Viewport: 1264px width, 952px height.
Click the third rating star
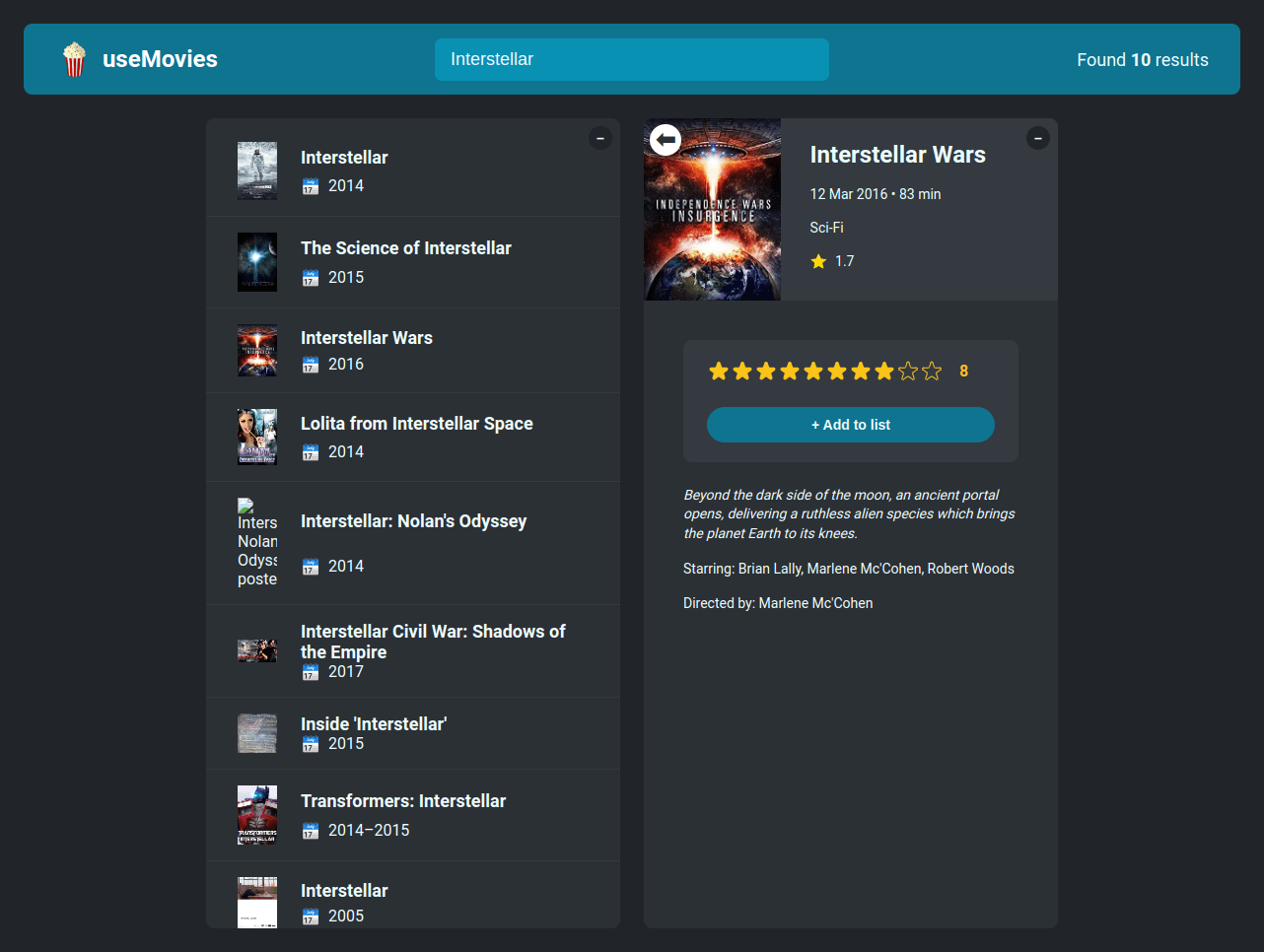coord(766,372)
